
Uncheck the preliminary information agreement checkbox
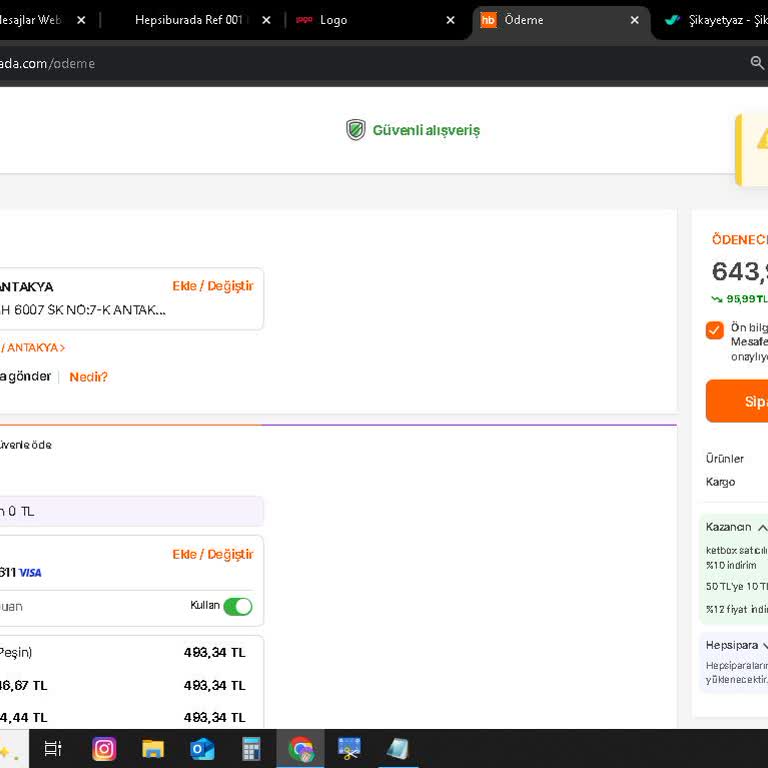[x=714, y=331]
